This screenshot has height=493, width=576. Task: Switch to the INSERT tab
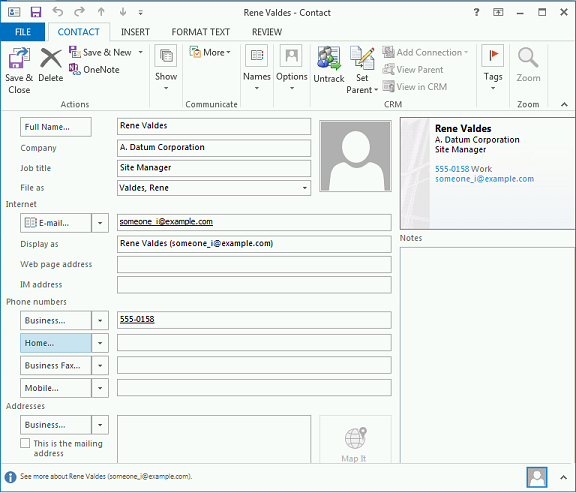click(x=135, y=32)
